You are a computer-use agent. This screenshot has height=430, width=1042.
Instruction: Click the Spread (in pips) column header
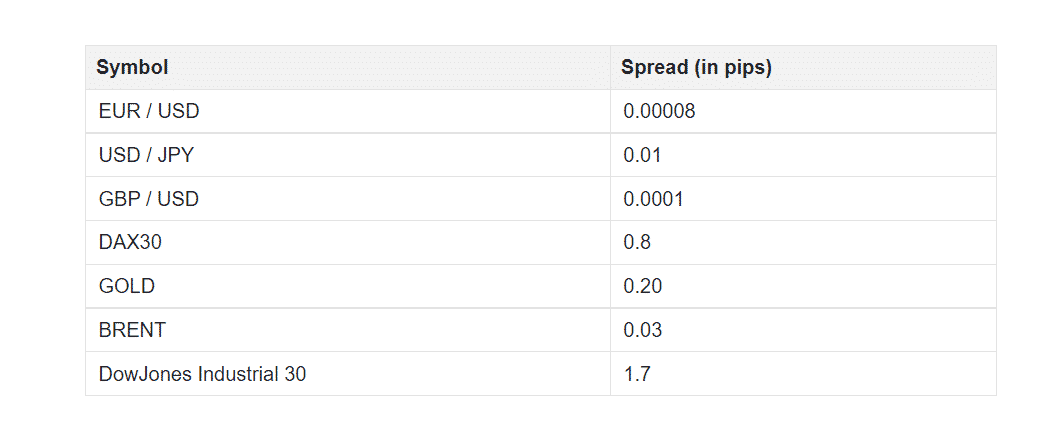(803, 67)
